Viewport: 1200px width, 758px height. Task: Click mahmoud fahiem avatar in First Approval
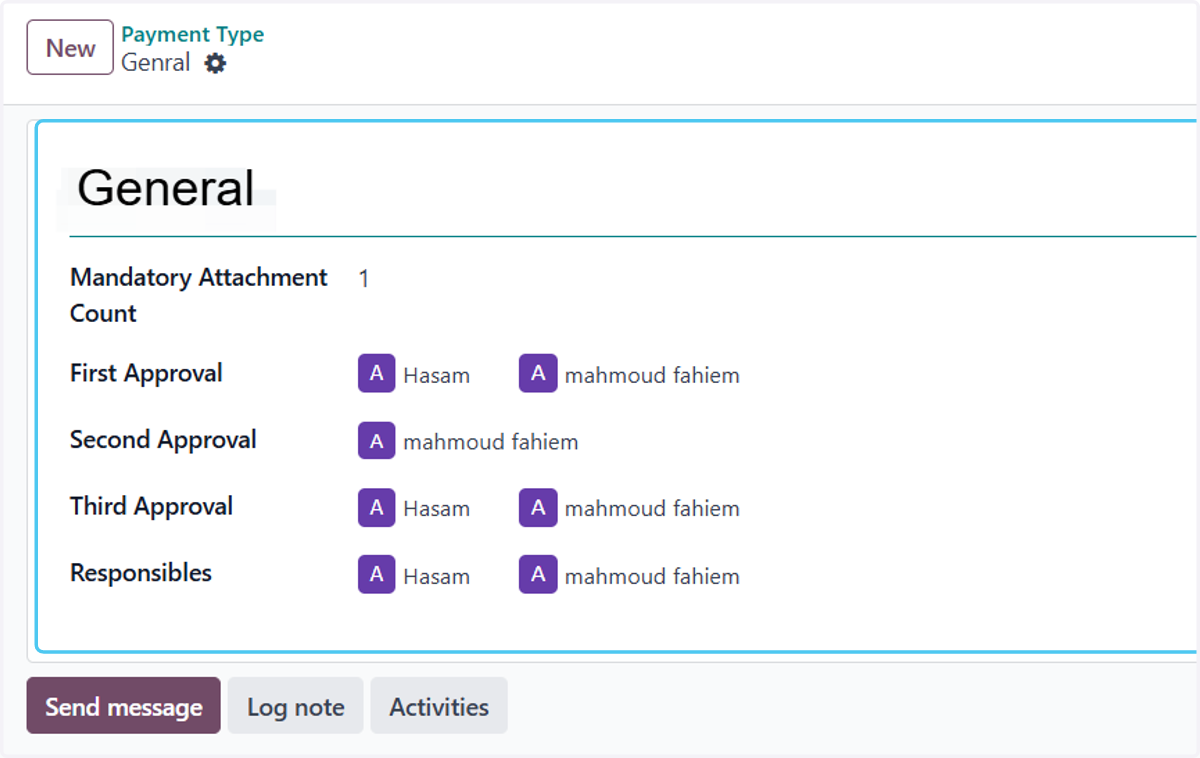(x=538, y=374)
